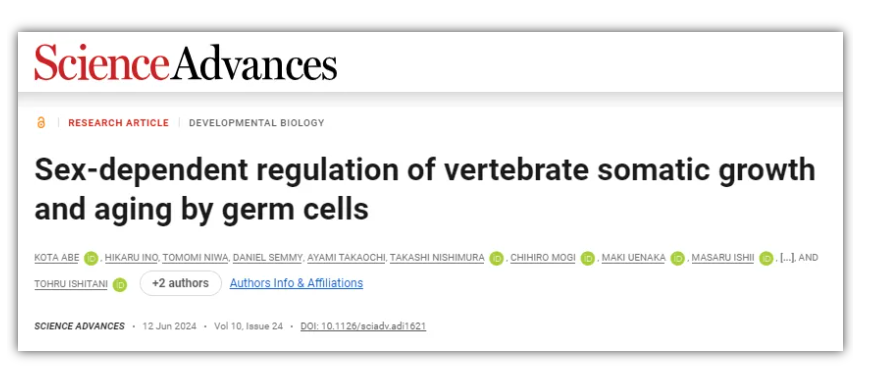Image resolution: width=869 pixels, height=376 pixels.
Task: Open Authors Info & Affiliations link
Action: click(x=297, y=283)
